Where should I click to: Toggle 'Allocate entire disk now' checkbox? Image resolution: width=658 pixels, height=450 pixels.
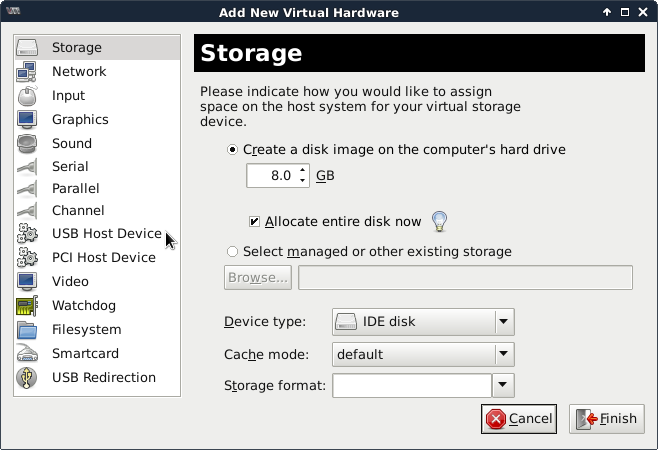coord(255,222)
